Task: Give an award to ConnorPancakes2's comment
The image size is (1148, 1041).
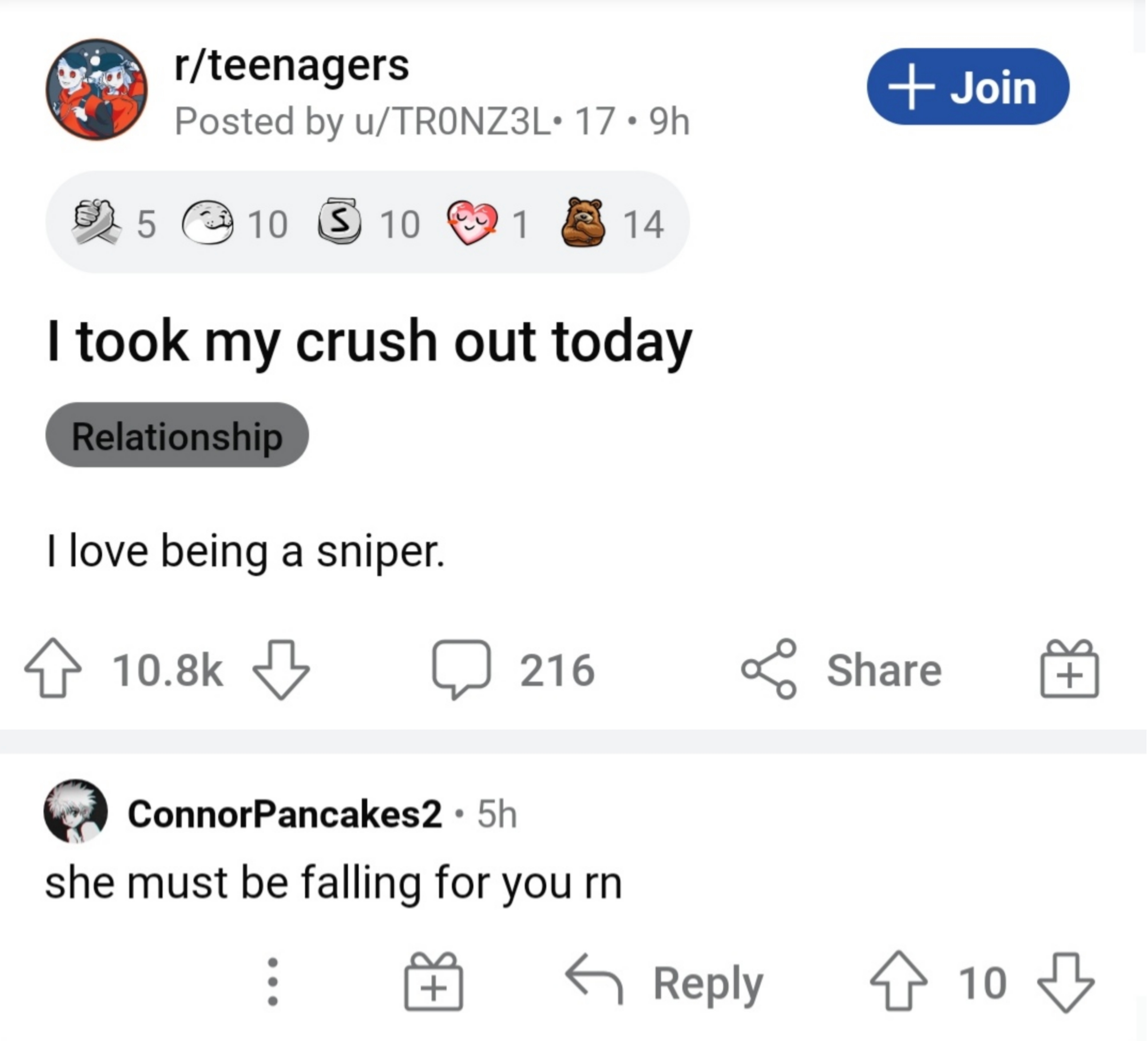Action: click(434, 982)
